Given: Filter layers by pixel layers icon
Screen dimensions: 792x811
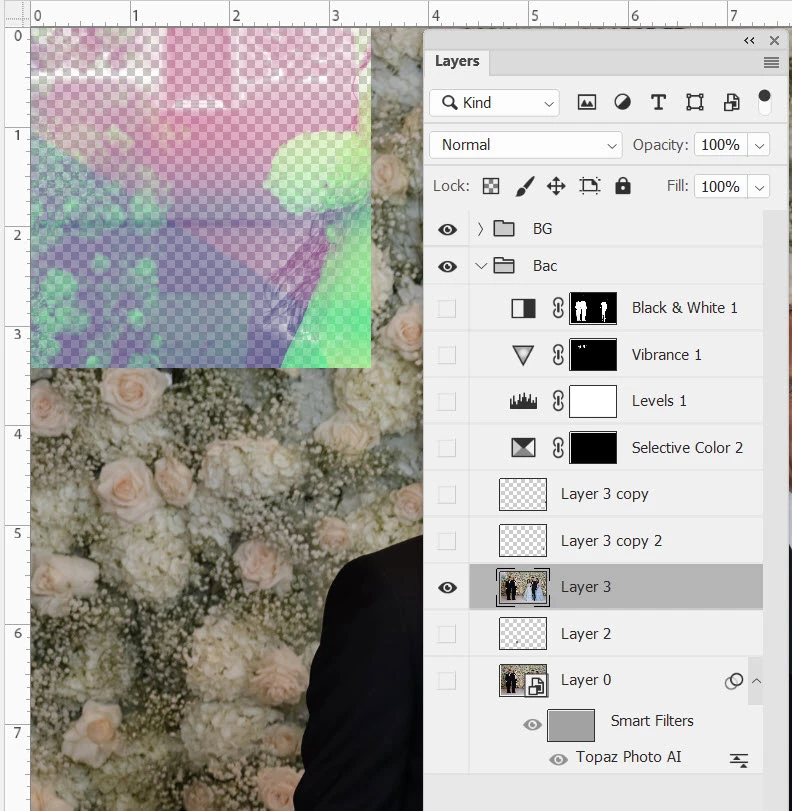Looking at the screenshot, I should coord(587,102).
